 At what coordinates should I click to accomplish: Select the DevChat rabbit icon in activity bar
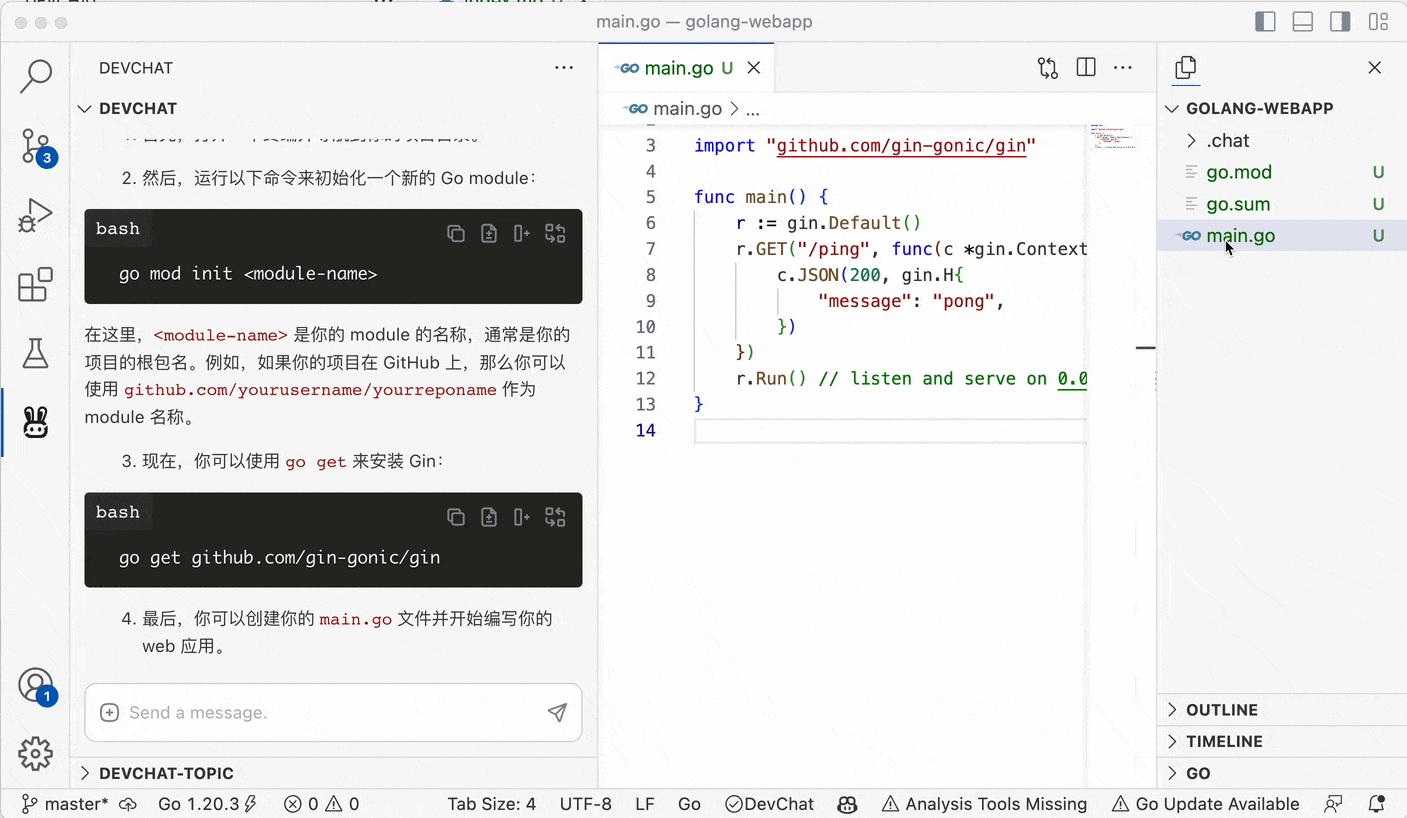pos(35,422)
